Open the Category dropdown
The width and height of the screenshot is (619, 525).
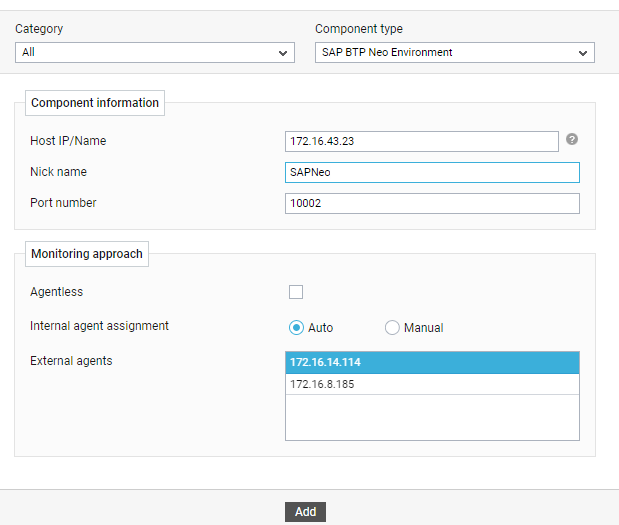click(x=155, y=52)
